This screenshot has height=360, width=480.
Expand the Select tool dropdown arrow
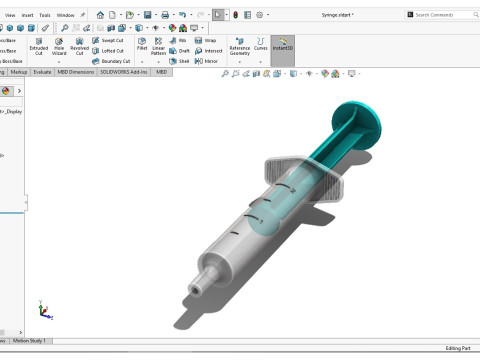click(x=226, y=15)
